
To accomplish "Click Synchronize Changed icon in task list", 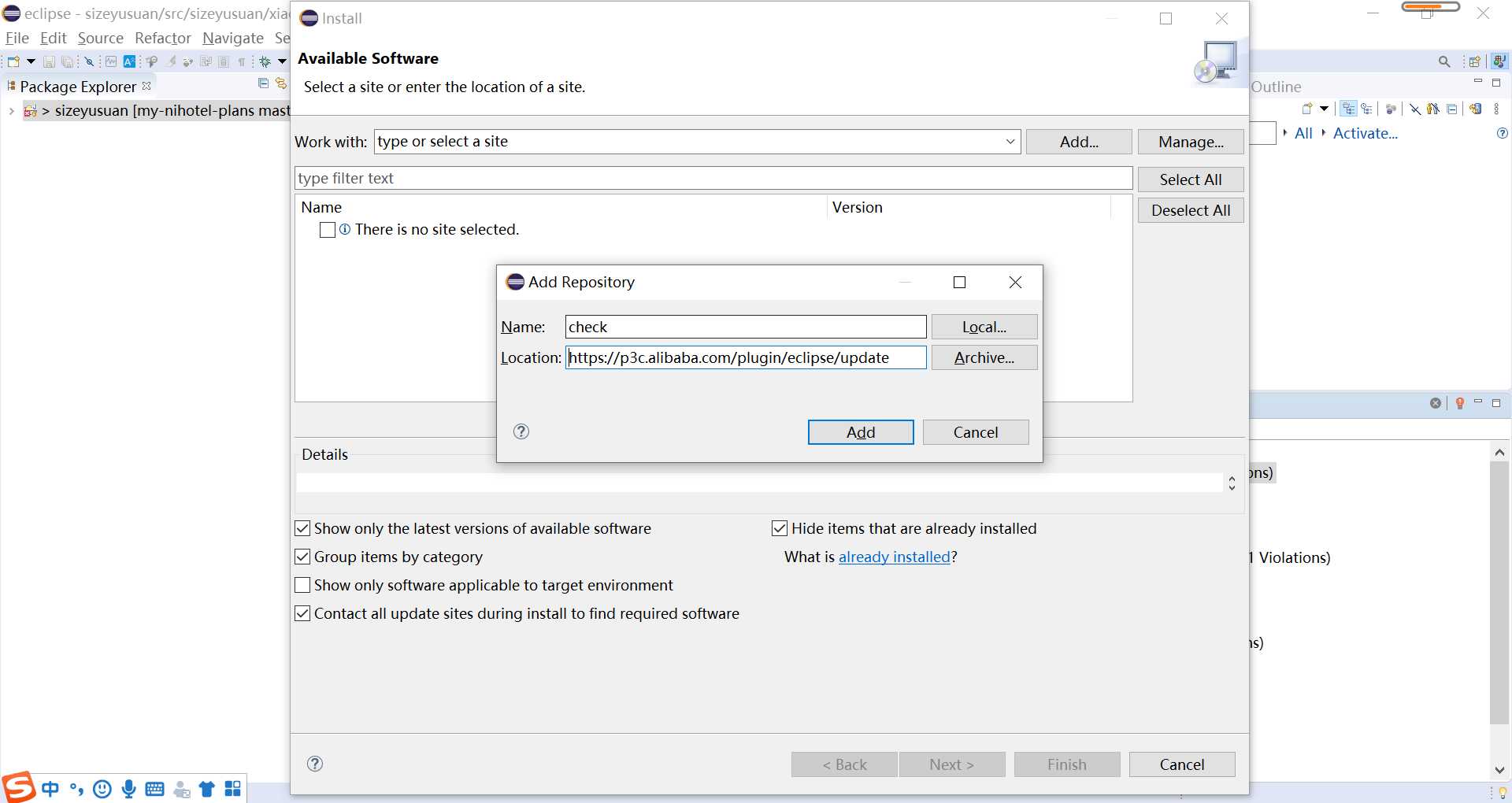I will [x=1476, y=109].
